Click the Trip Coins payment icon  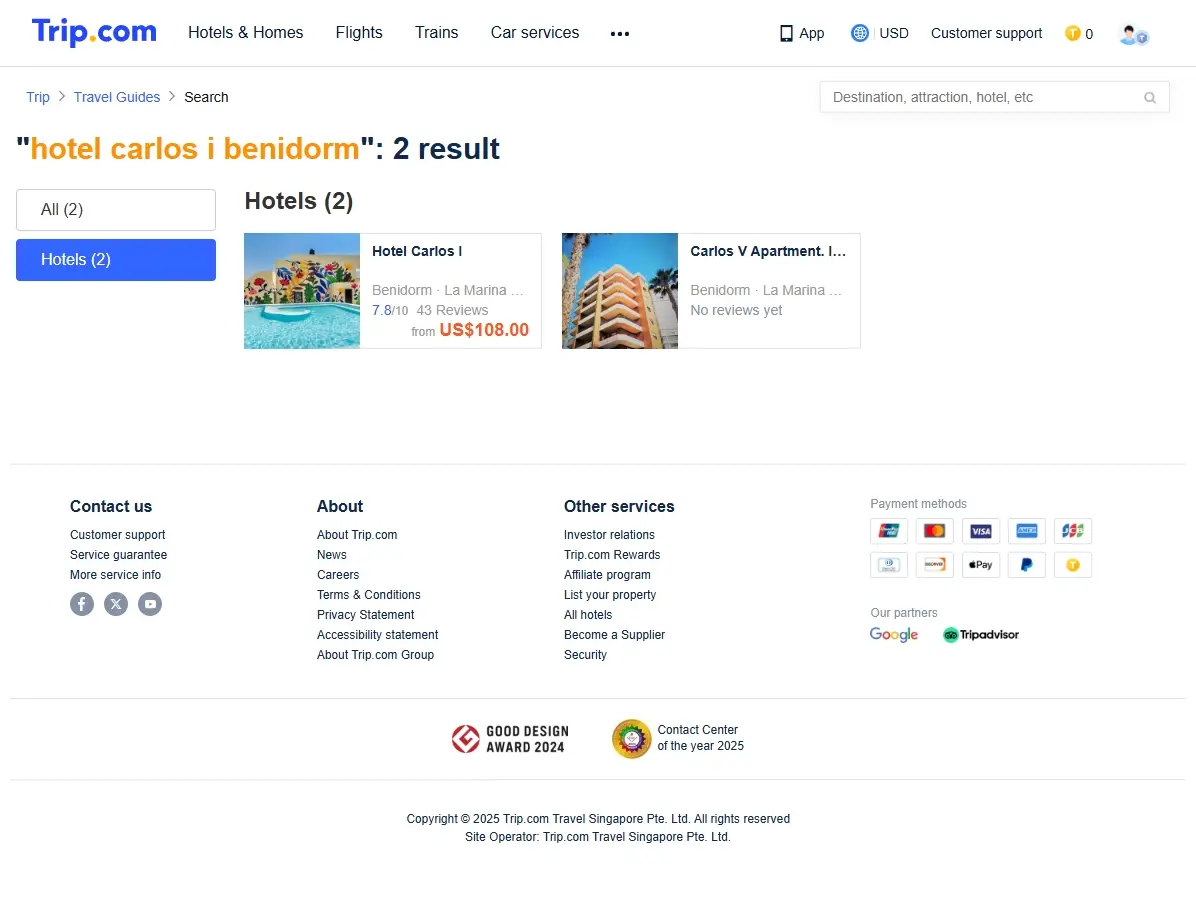click(1072, 565)
